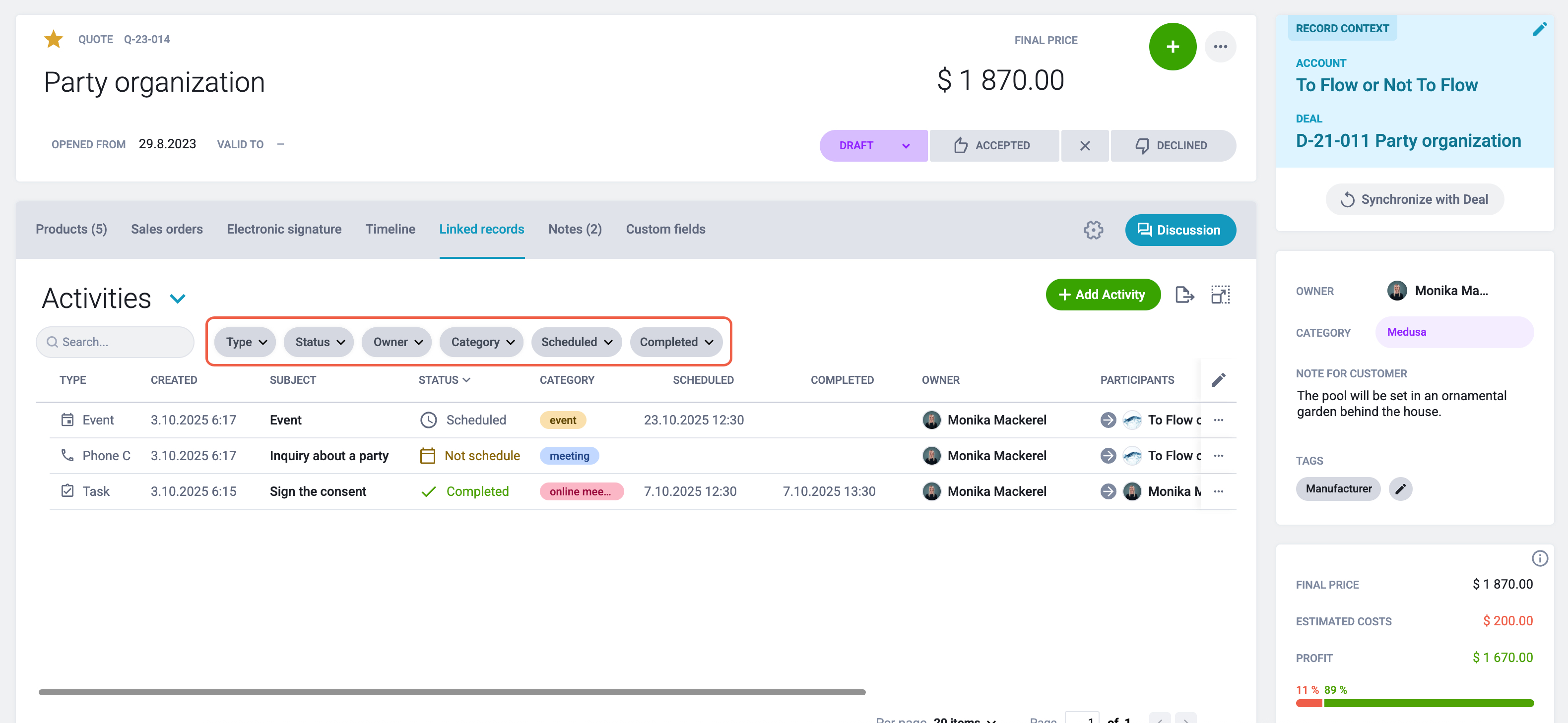Expand the Type filter dropdown
The width and height of the screenshot is (1568, 723).
[x=245, y=342]
